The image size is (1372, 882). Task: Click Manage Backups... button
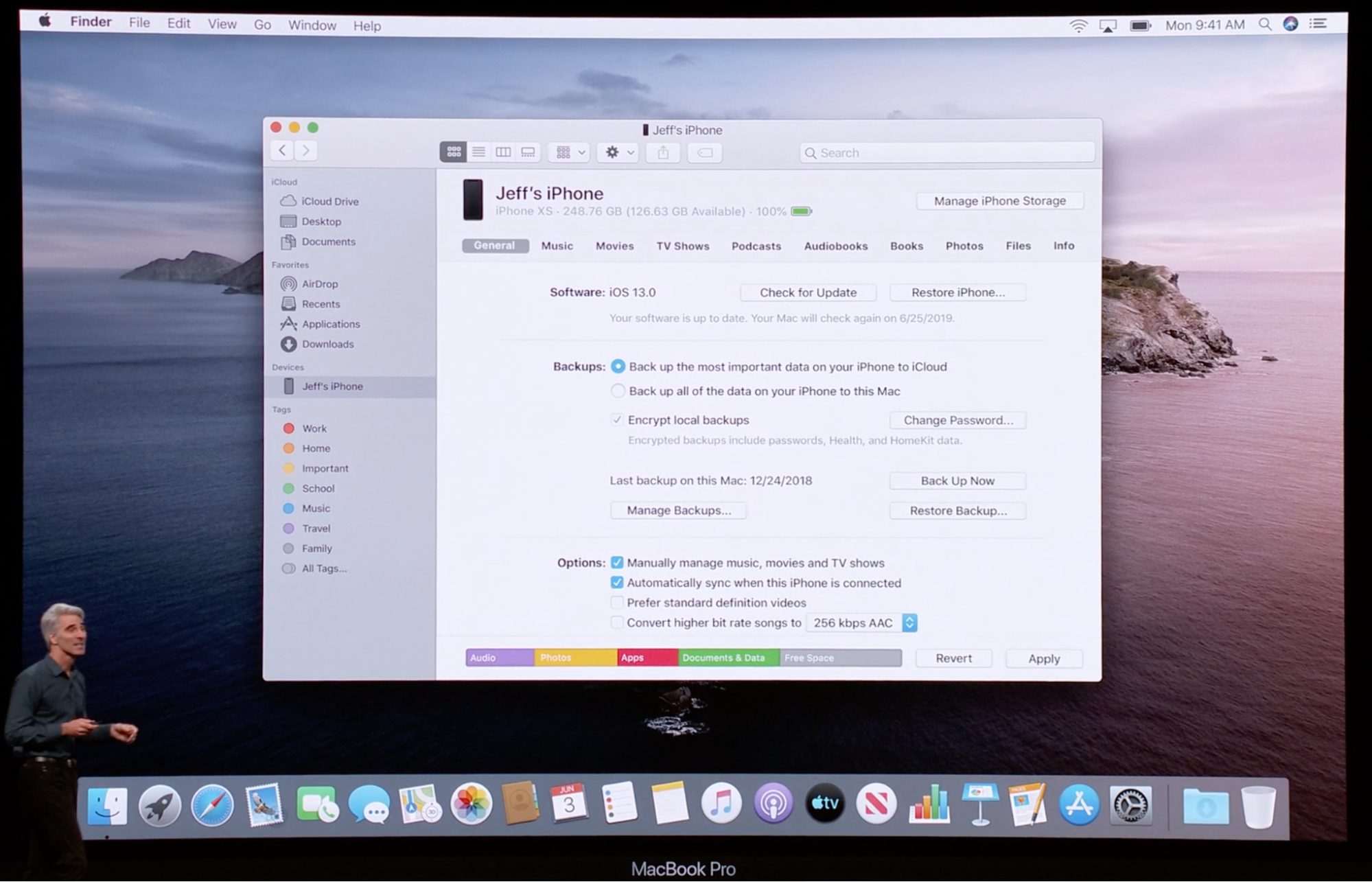coord(679,510)
